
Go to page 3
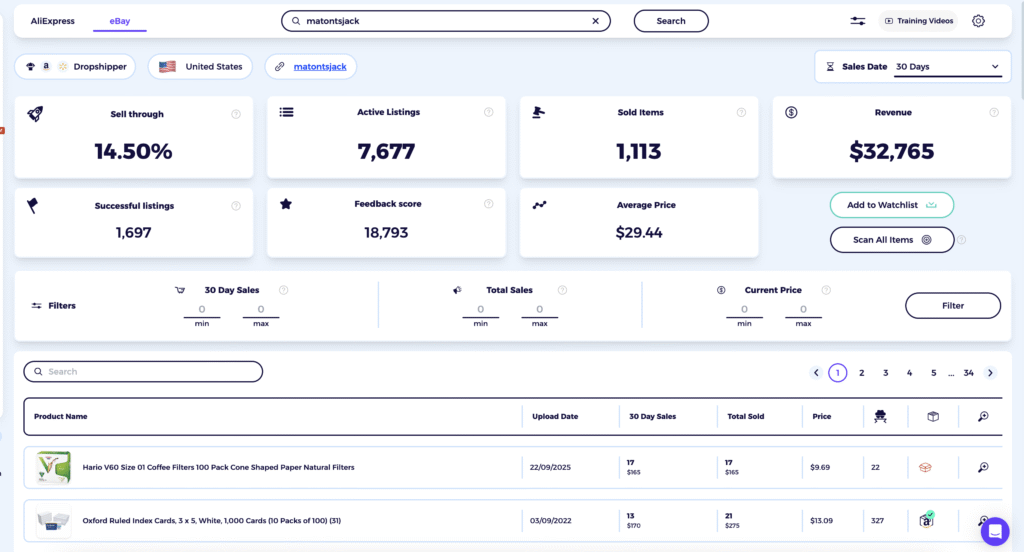point(886,373)
